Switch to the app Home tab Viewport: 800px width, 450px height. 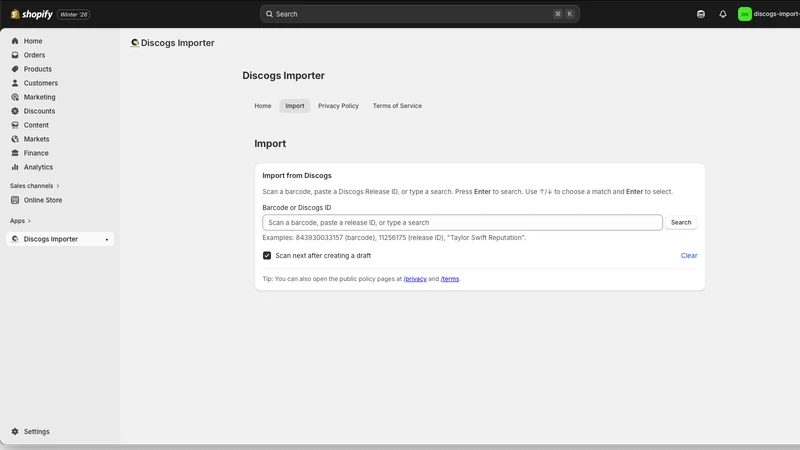[x=263, y=106]
